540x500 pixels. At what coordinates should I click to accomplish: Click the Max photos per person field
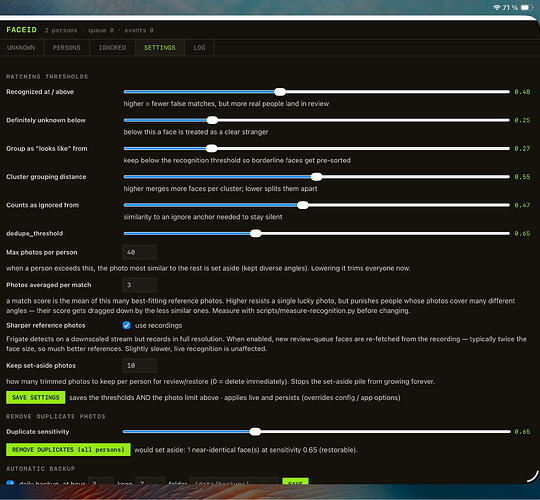139,252
